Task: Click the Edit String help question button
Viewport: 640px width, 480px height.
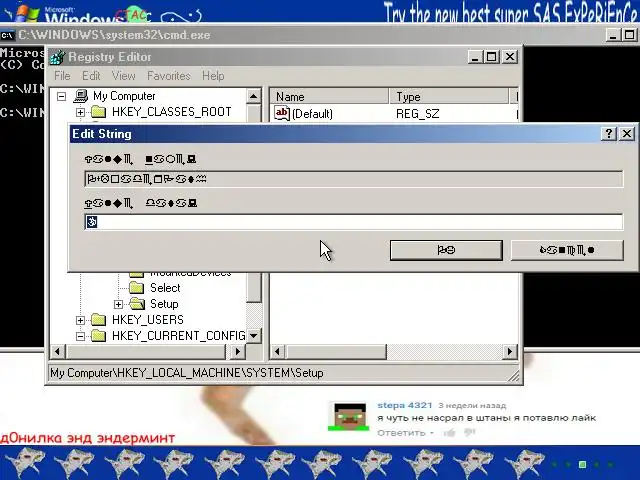Action: pos(609,133)
